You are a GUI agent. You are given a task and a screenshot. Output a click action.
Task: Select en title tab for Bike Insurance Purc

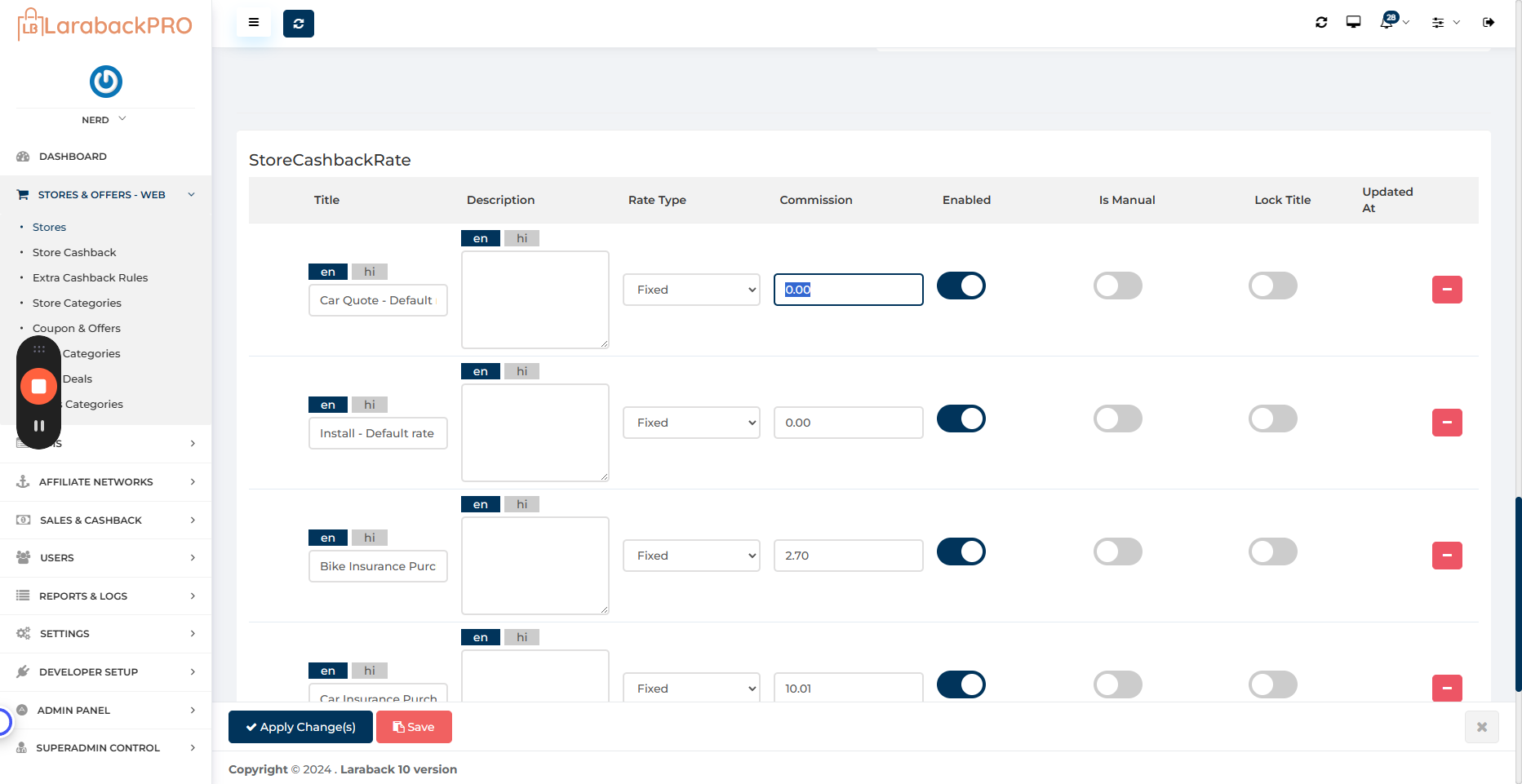click(x=328, y=538)
